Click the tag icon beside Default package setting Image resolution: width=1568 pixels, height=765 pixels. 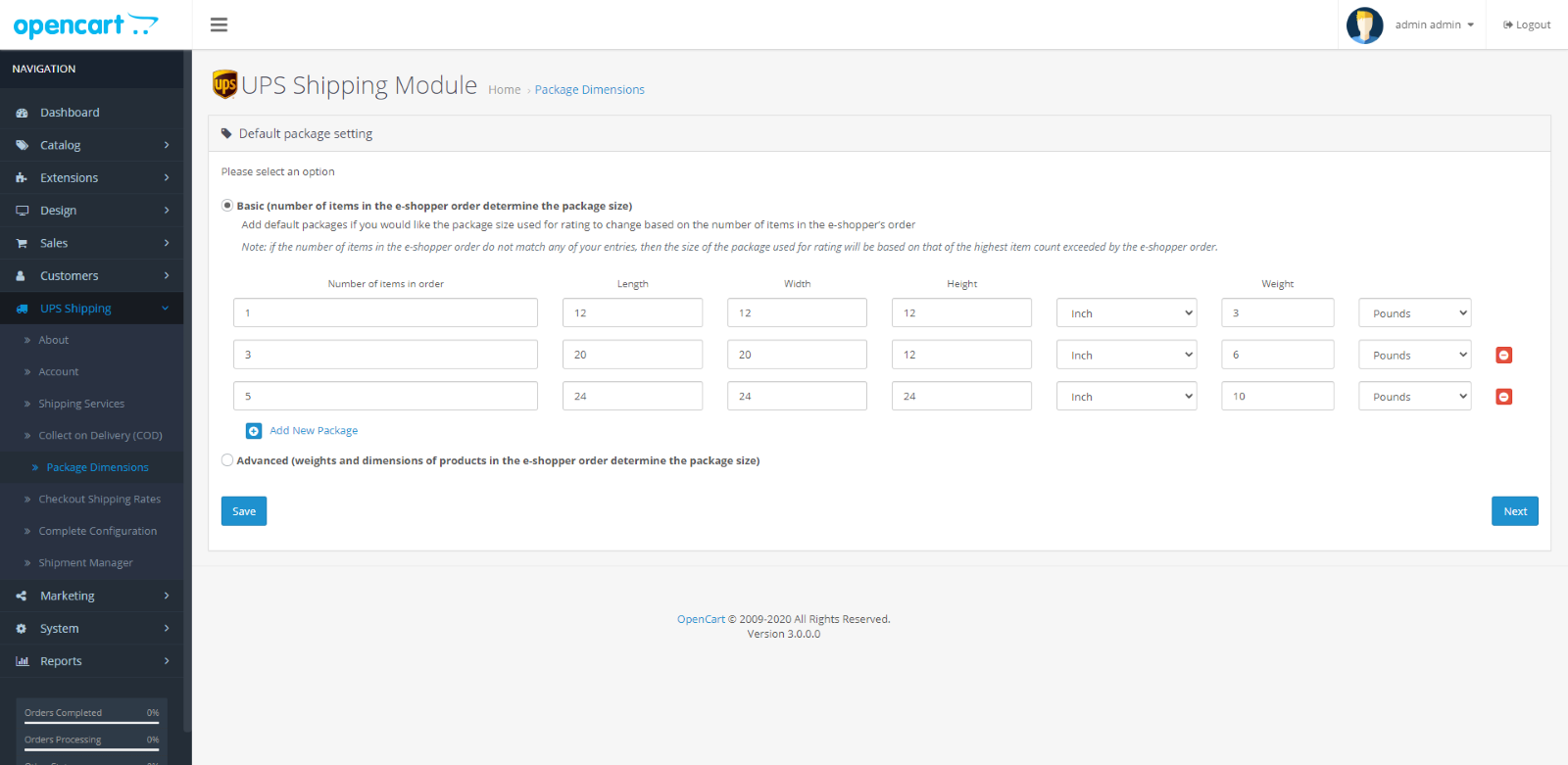[x=226, y=133]
